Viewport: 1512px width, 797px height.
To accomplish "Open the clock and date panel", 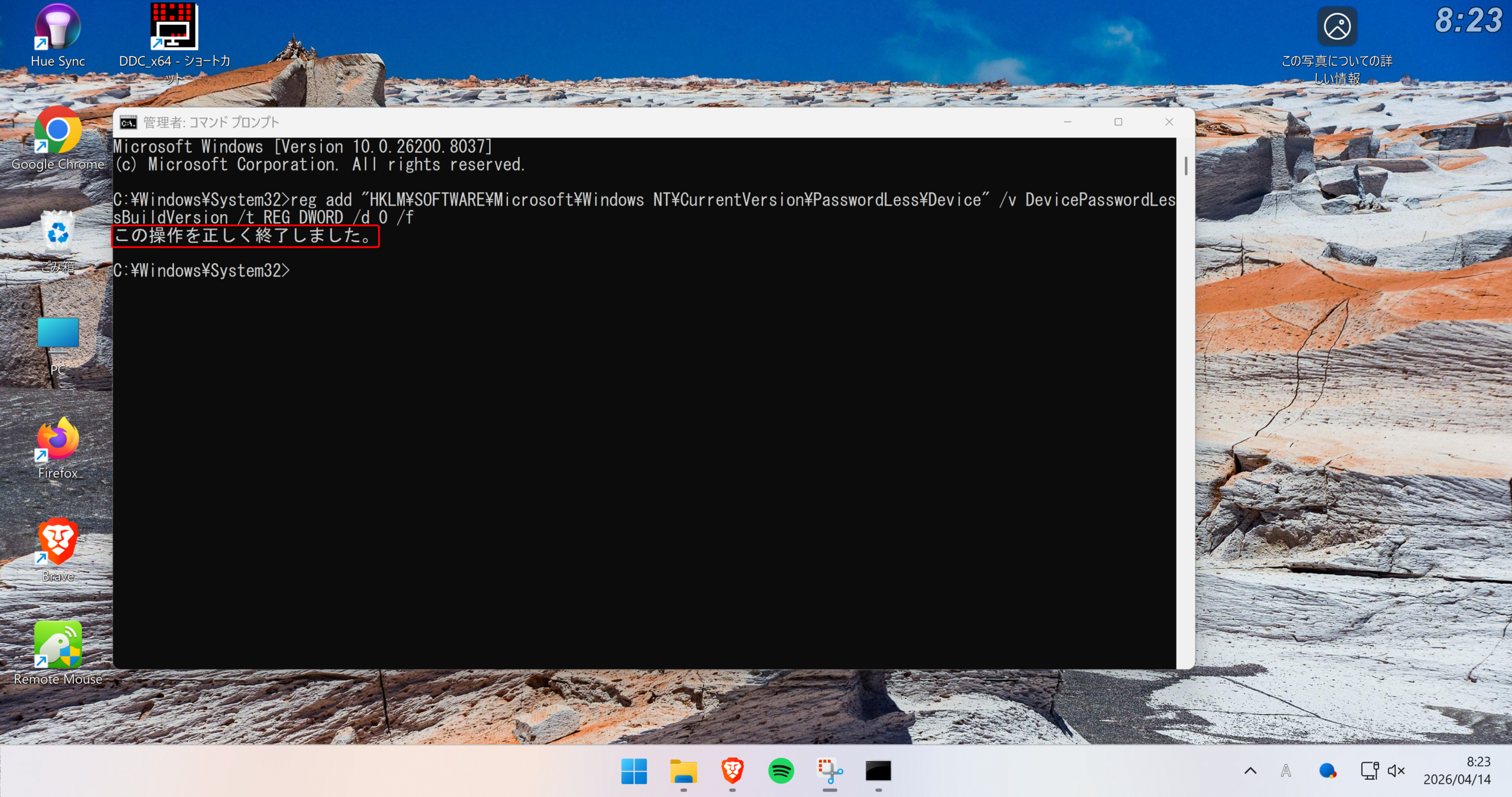I will (1456, 771).
